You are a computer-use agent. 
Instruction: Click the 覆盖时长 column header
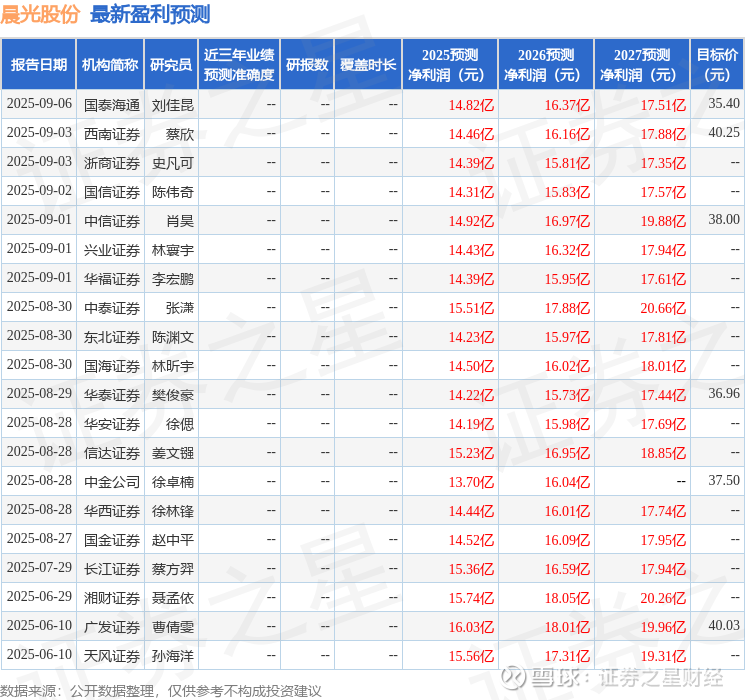point(368,64)
